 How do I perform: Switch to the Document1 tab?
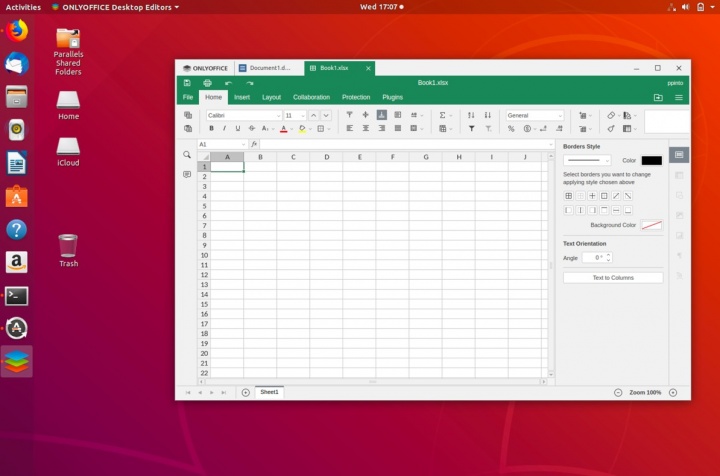pyautogui.click(x=269, y=68)
